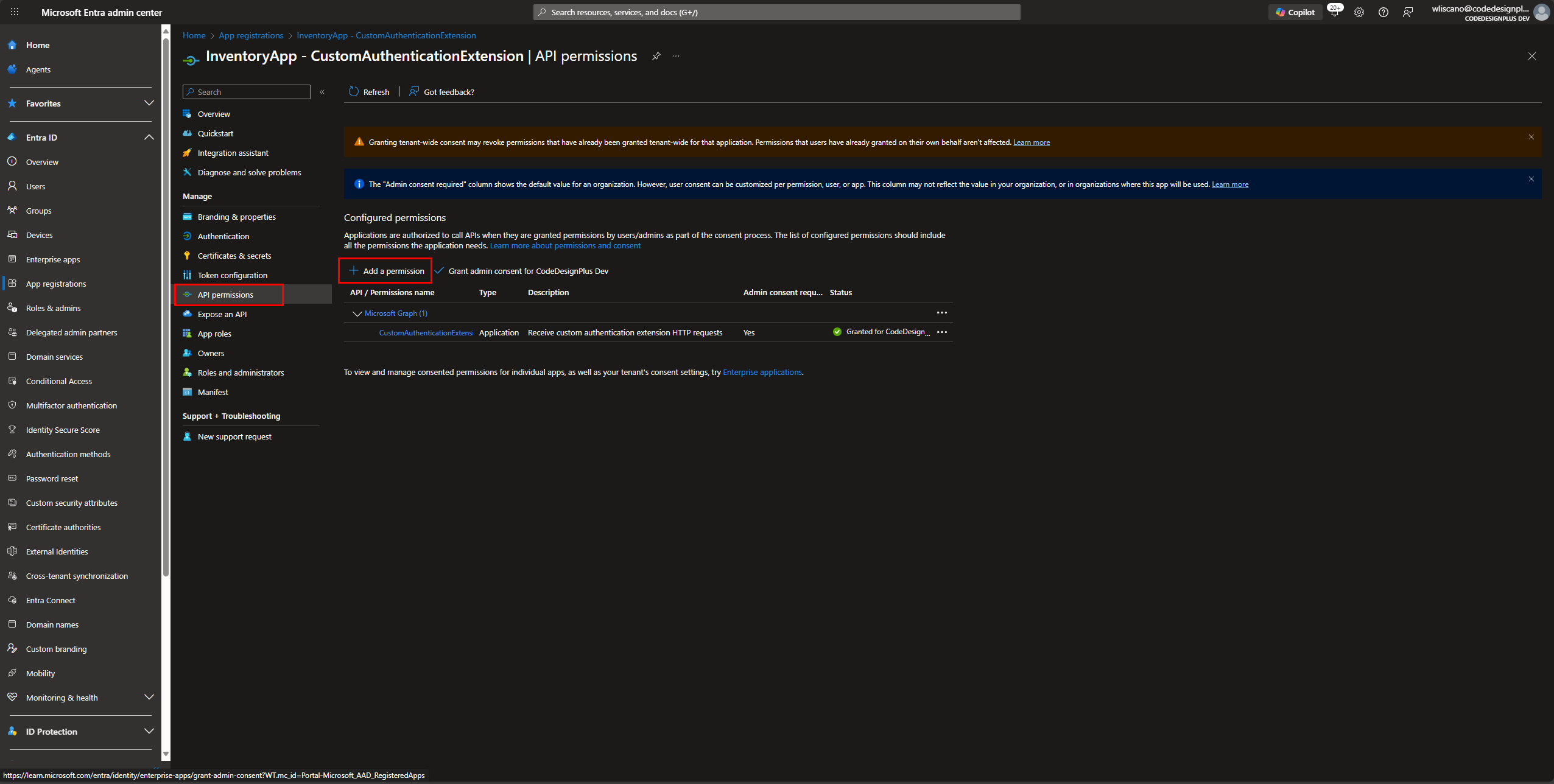Open Roles and administrators blade
1554x784 pixels.
coord(241,373)
